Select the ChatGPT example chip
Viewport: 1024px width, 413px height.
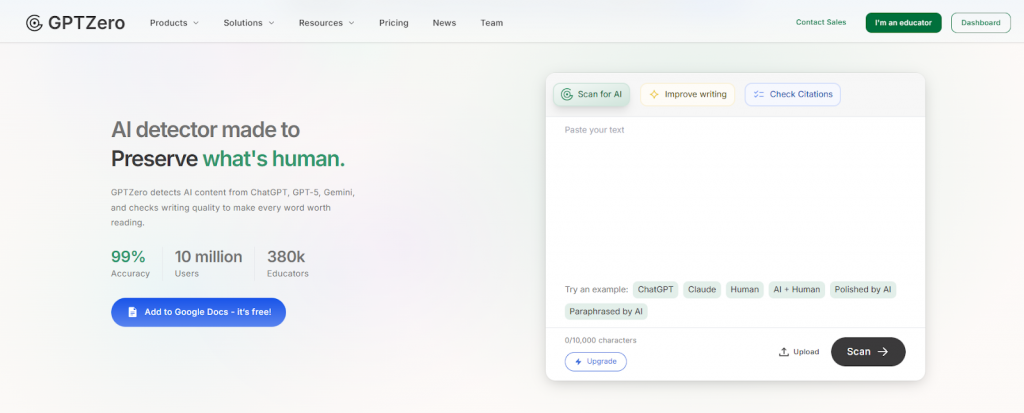(655, 290)
